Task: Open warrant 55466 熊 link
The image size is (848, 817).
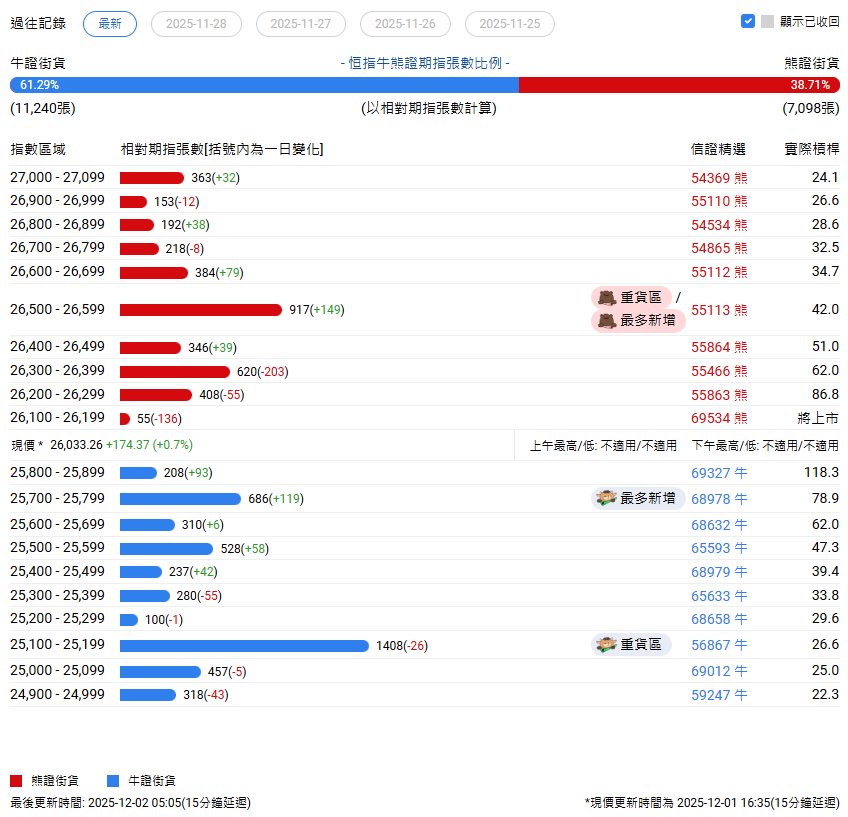Action: tap(719, 371)
